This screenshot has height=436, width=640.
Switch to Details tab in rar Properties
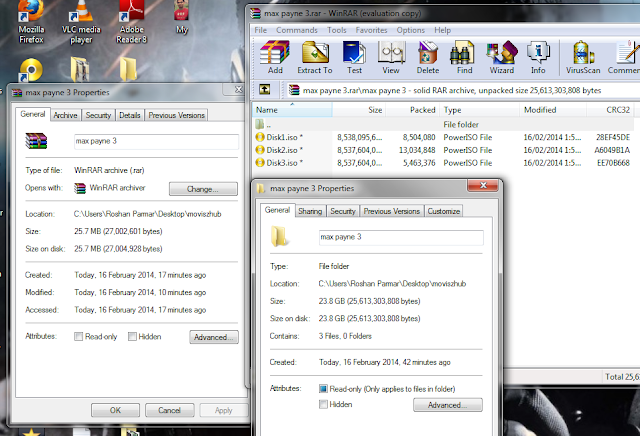(x=130, y=115)
